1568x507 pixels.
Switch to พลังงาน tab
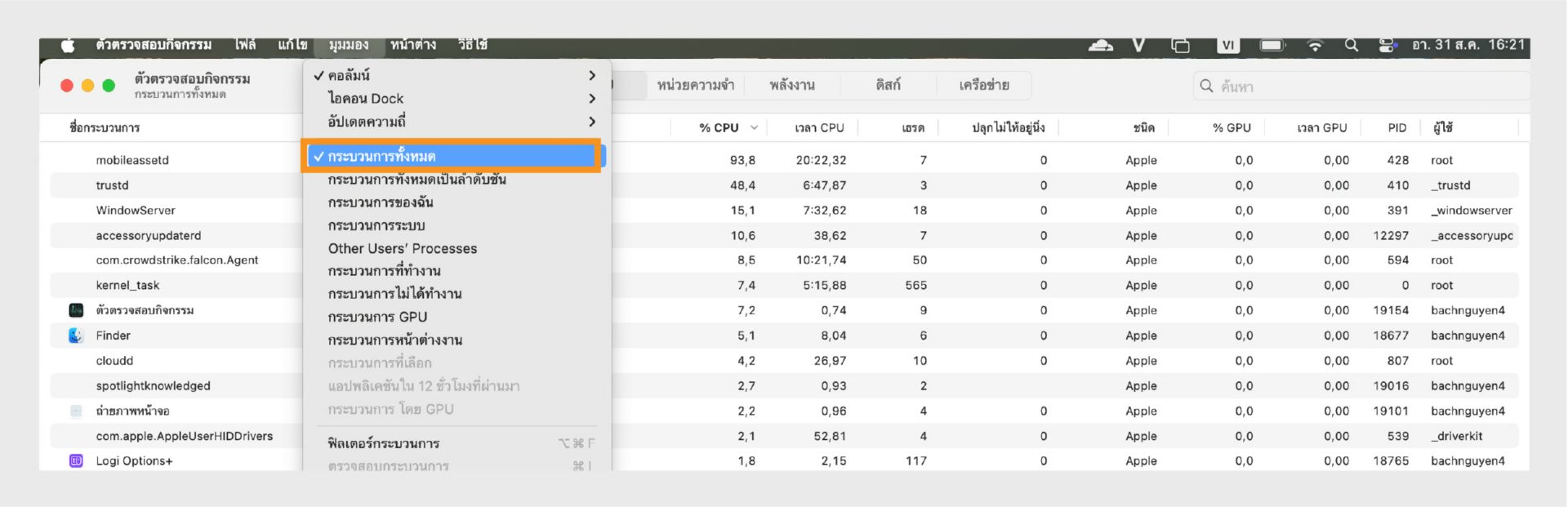click(x=792, y=85)
